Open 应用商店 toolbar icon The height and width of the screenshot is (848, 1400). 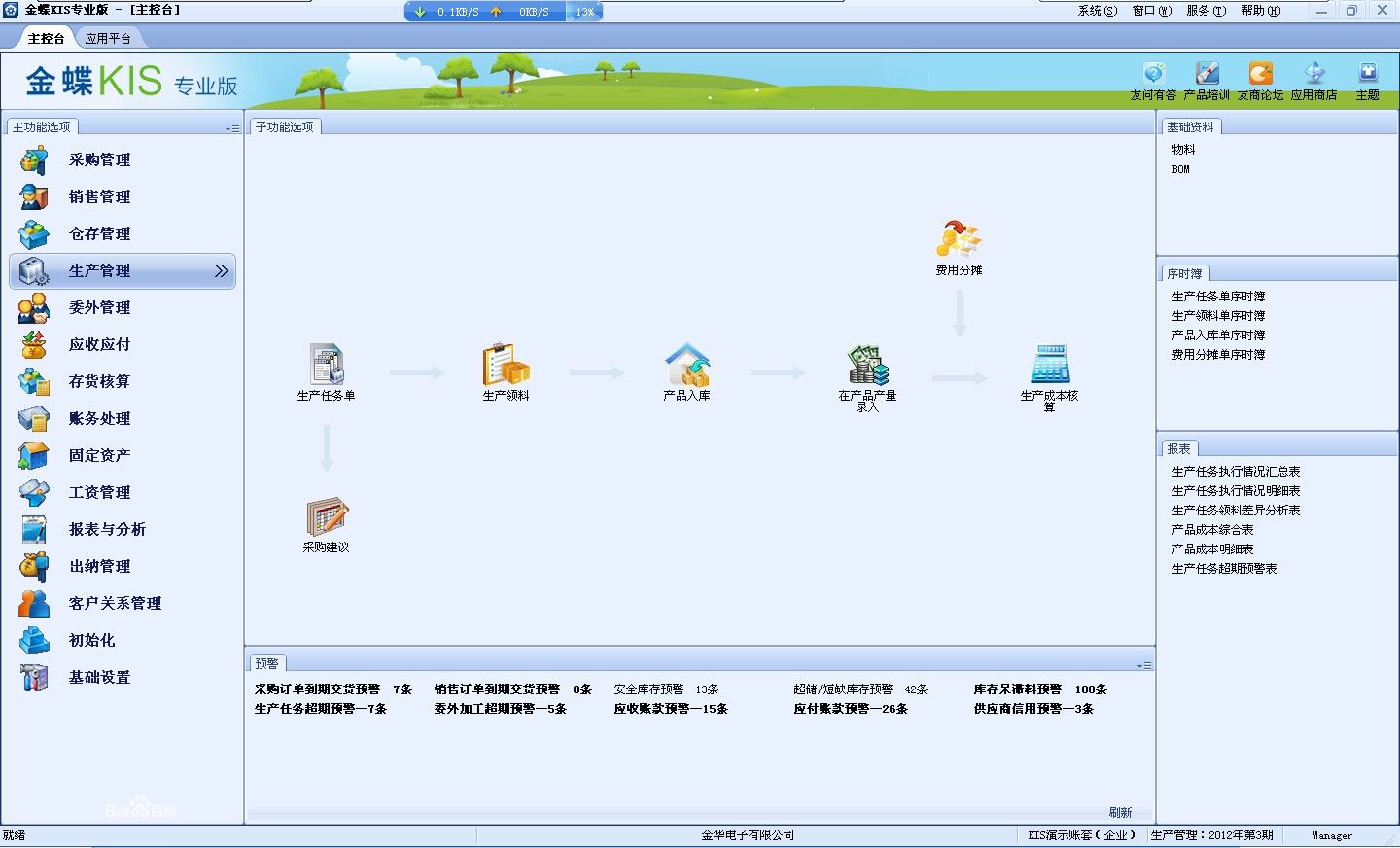point(1314,74)
